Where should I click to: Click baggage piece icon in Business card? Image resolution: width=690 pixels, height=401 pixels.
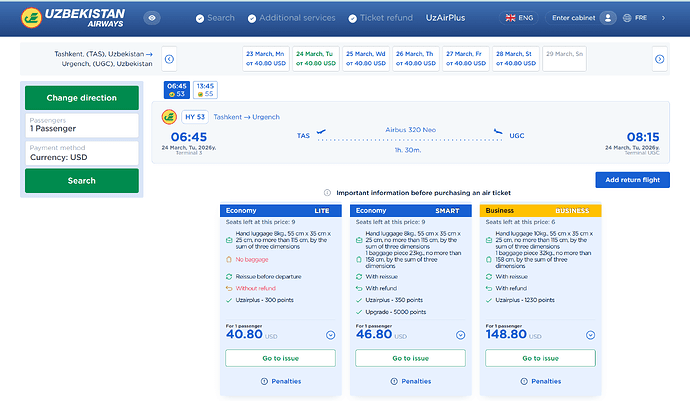click(x=488, y=260)
